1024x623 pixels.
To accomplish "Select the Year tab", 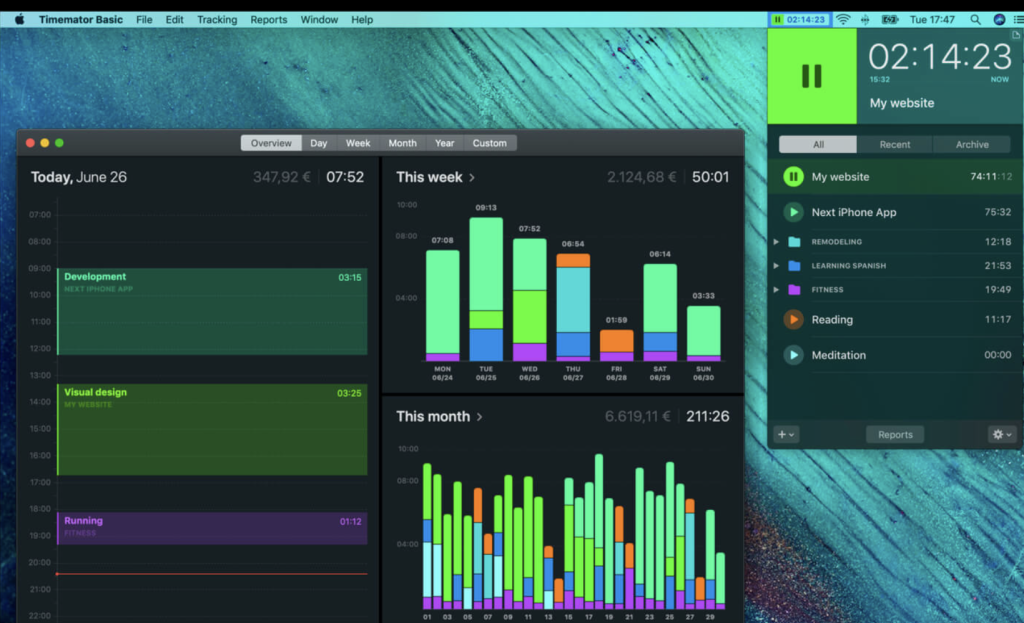I will pyautogui.click(x=445, y=143).
